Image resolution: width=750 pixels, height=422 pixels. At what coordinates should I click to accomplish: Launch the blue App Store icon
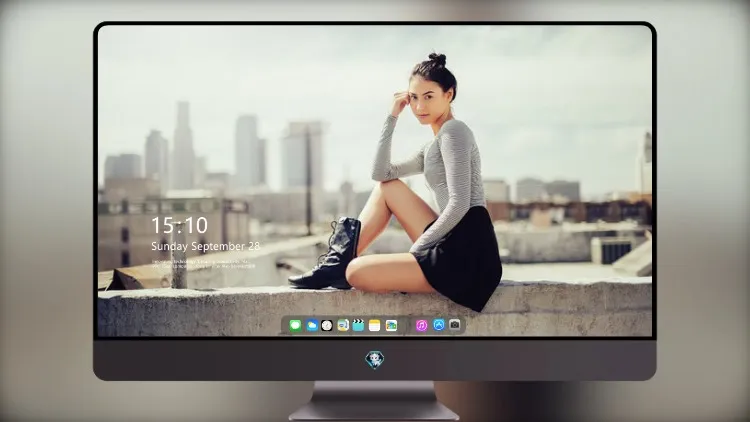(x=439, y=325)
